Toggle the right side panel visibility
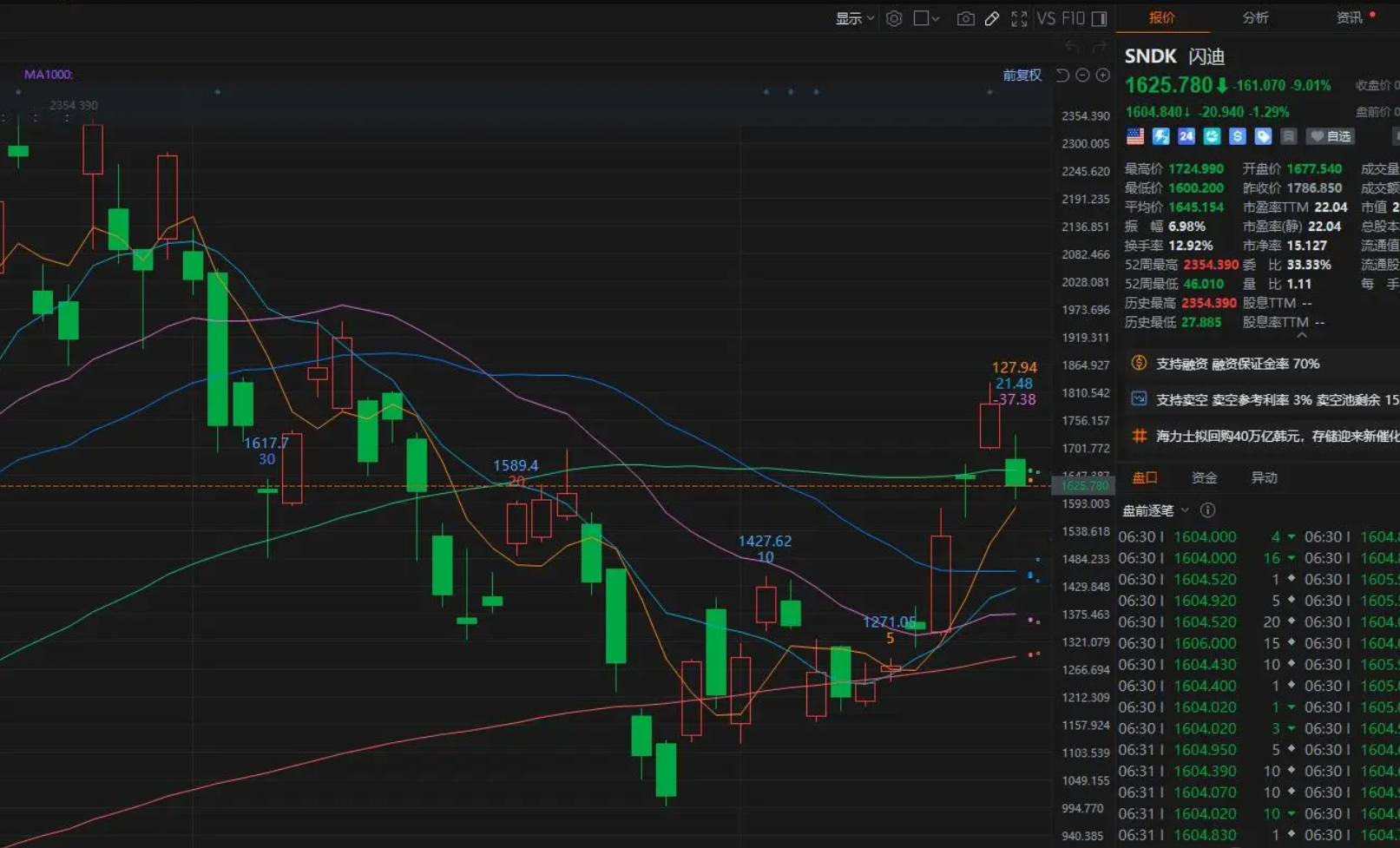 [x=1099, y=18]
